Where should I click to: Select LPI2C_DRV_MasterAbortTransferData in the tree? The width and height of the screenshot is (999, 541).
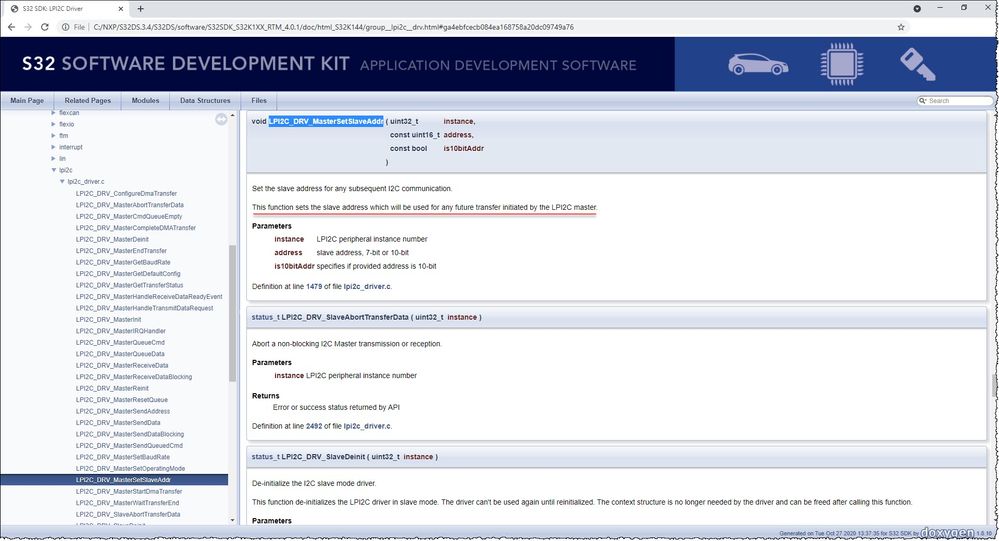pos(129,205)
